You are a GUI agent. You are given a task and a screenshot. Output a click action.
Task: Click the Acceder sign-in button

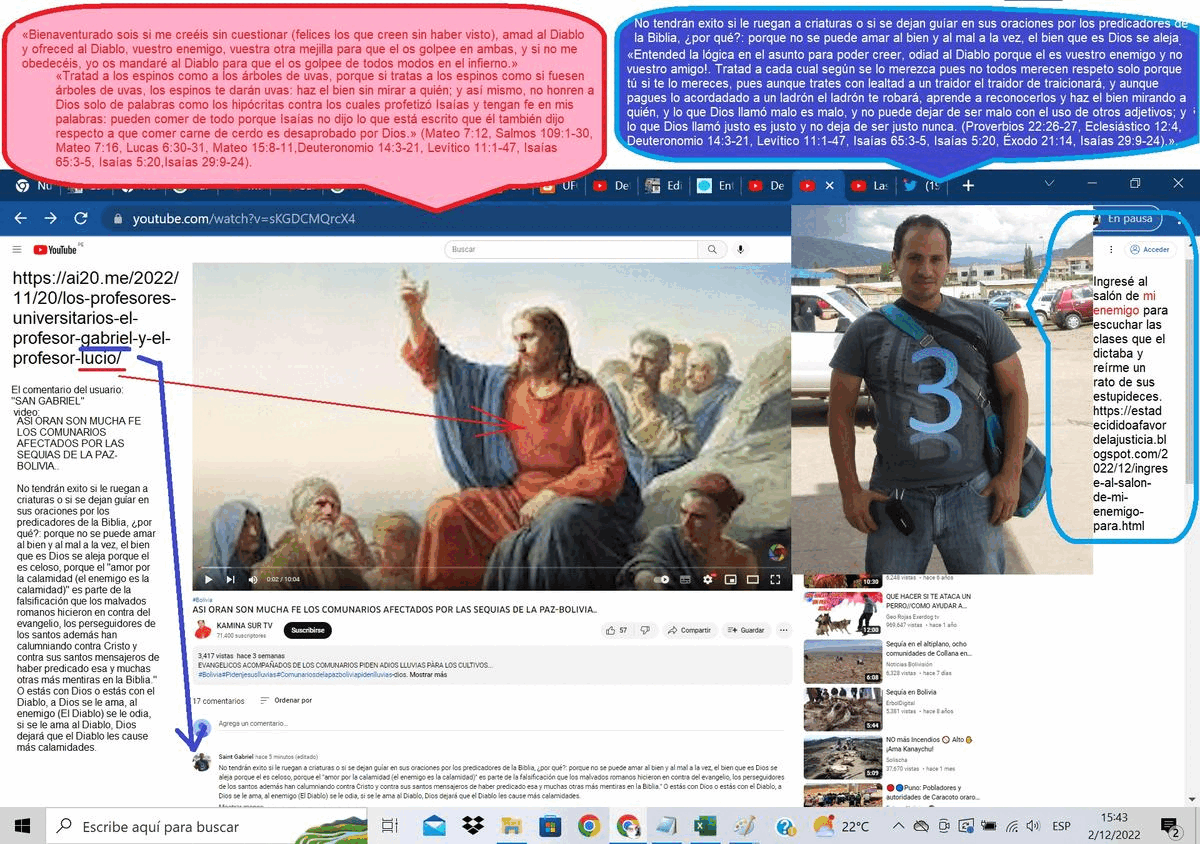(1150, 250)
